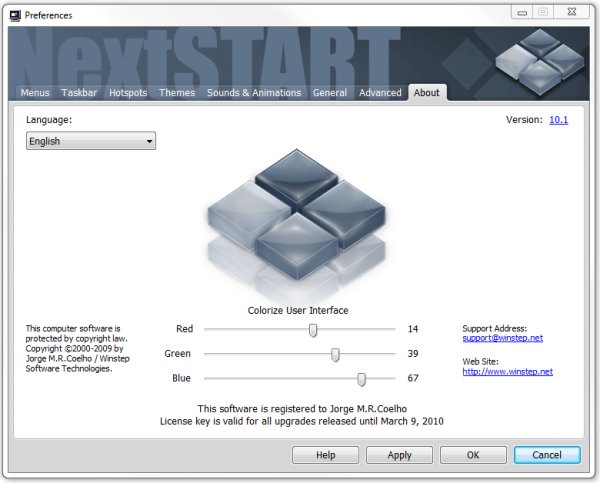Click the Blue color slider thumb
600x483 pixels.
[x=361, y=378]
